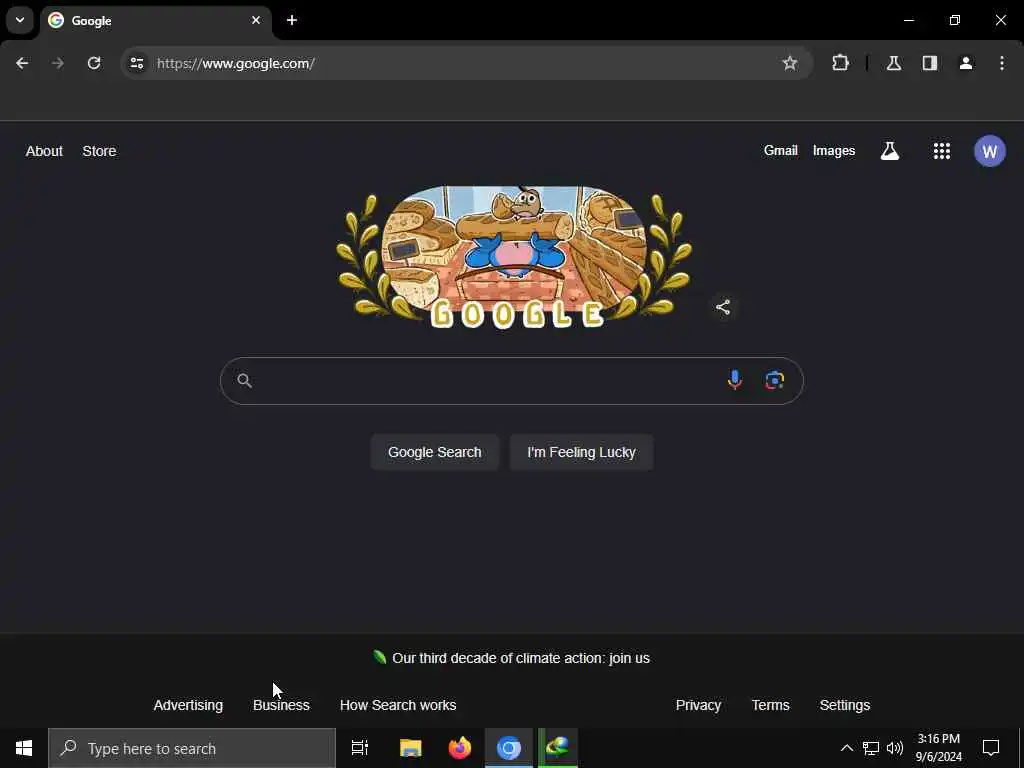Open the clock showing 3:16 PM
This screenshot has width=1024, height=768.
(938, 748)
